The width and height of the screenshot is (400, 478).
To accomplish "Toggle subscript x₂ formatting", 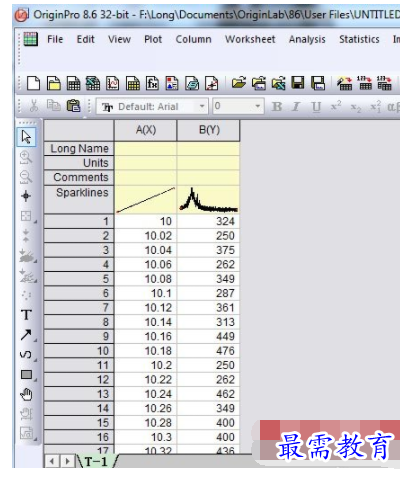I will [x=356, y=107].
